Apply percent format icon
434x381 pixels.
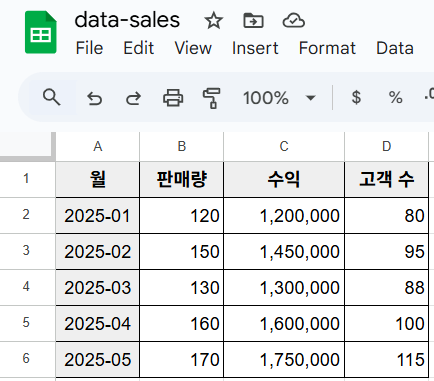395,98
